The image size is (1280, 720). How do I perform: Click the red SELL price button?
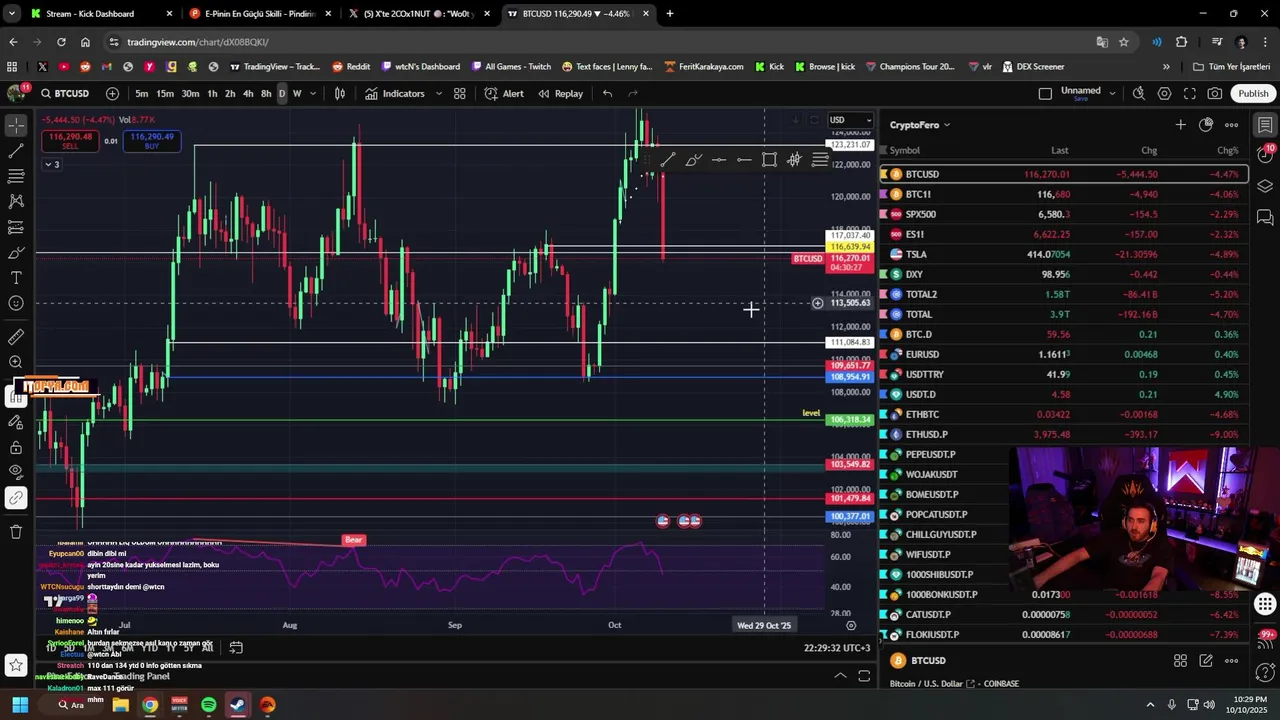click(69, 141)
